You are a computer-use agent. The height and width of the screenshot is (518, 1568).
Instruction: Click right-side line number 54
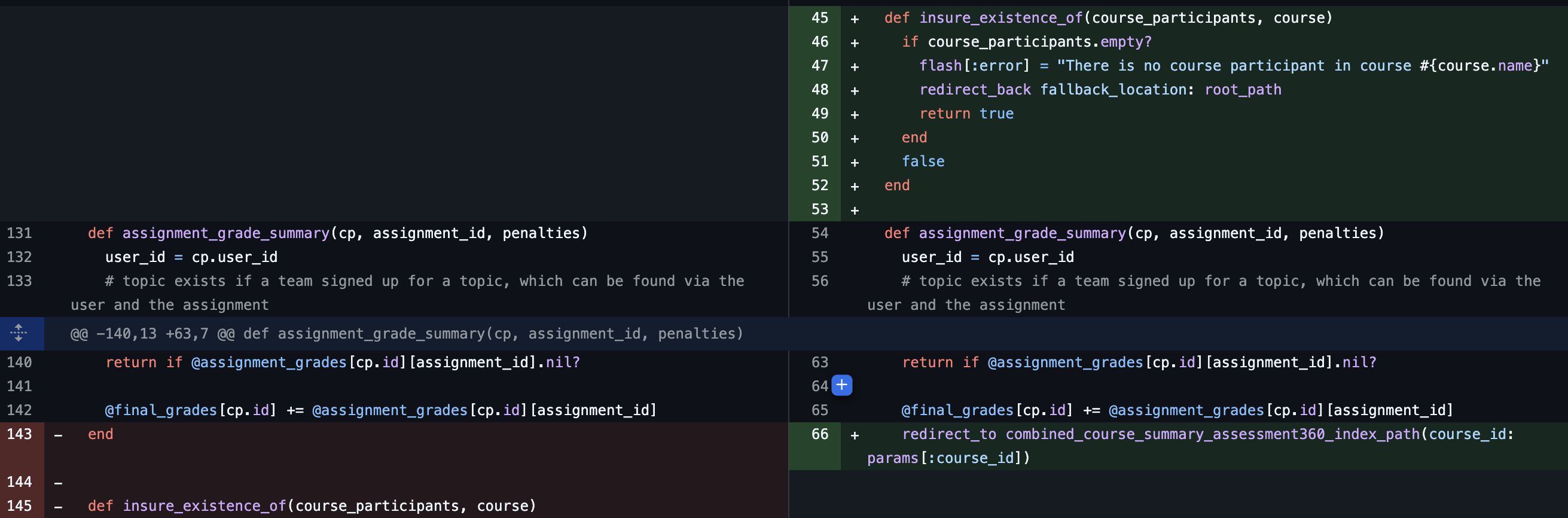[x=819, y=233]
